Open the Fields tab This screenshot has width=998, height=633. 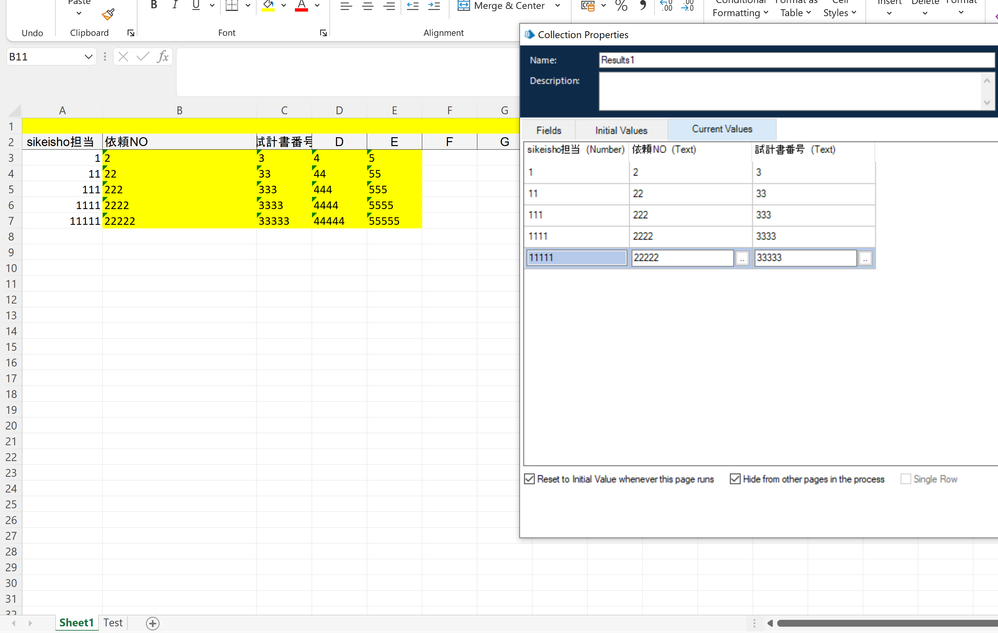548,130
